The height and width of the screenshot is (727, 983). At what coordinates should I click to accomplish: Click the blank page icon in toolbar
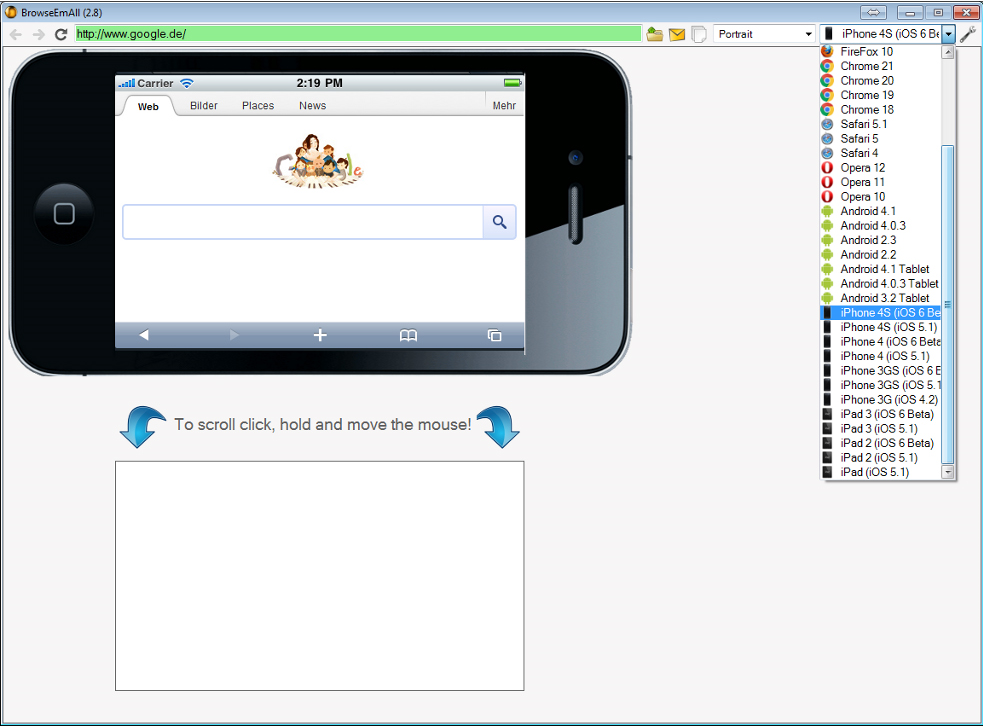(699, 35)
